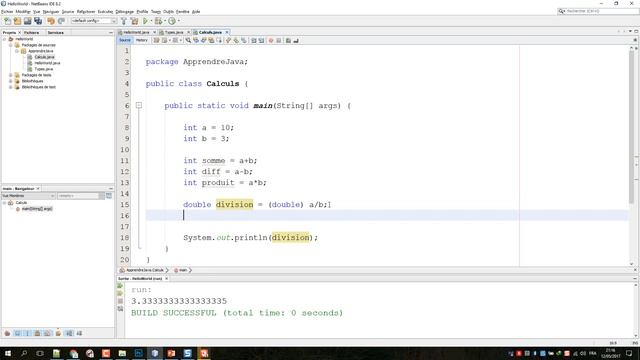
Task: Click the Stop icon in output panel
Action: pos(120,301)
